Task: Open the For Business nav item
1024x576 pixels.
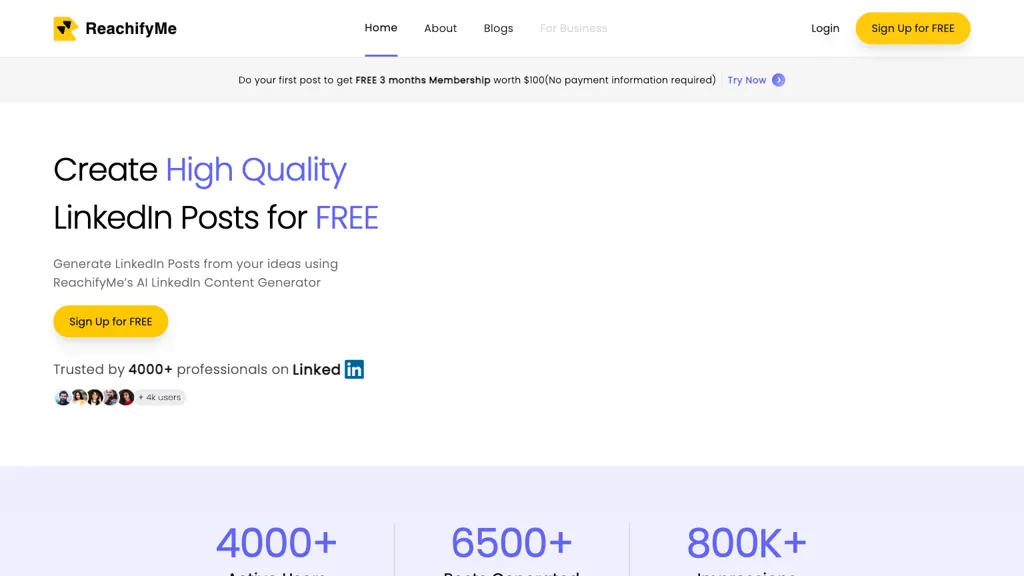Action: tap(573, 29)
